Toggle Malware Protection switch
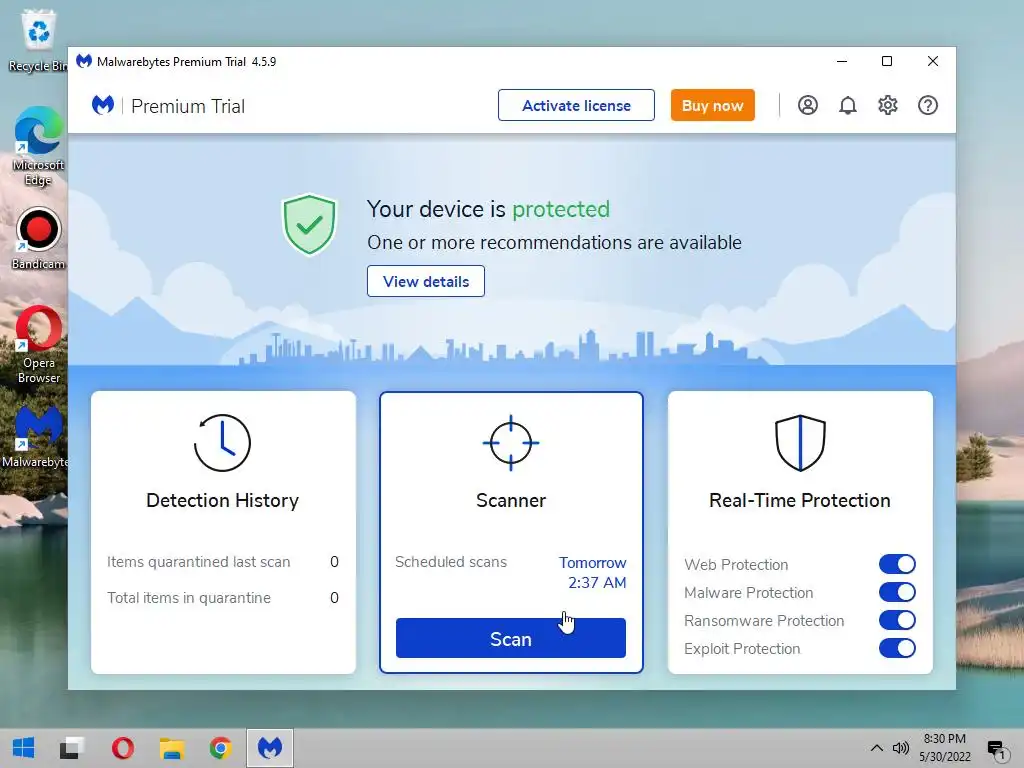This screenshot has width=1024, height=768. pos(897,592)
